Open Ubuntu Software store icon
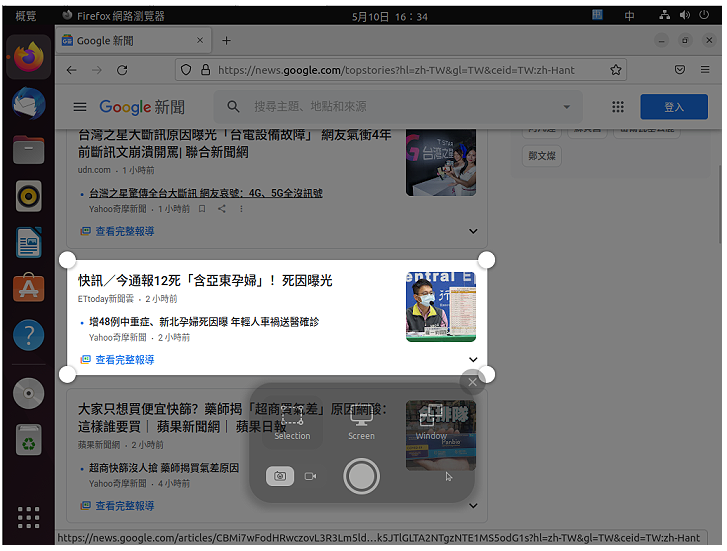The height and width of the screenshot is (551, 727). coord(29,288)
